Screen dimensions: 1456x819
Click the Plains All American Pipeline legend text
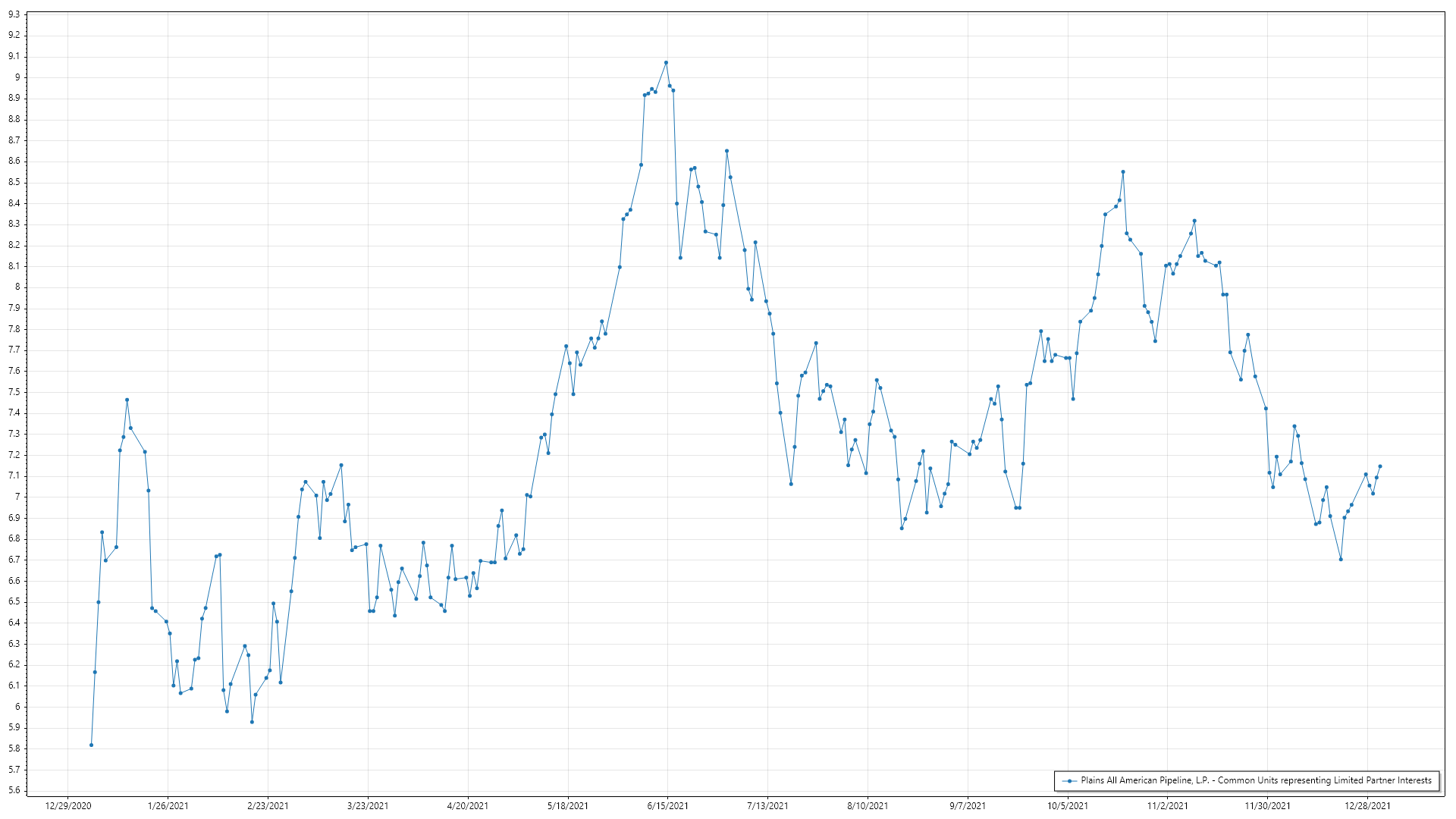point(1256,780)
